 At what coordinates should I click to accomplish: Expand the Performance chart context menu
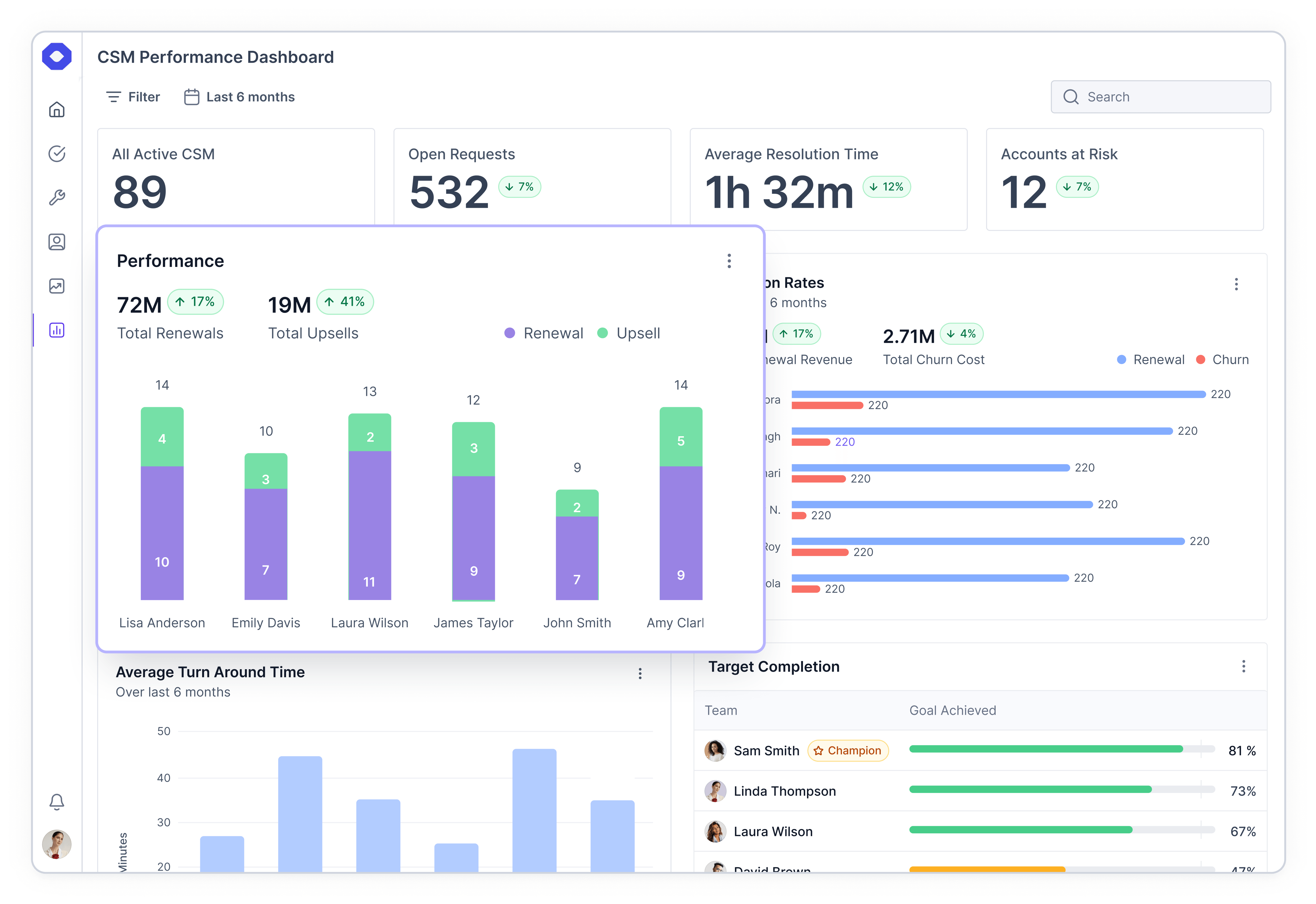point(729,261)
